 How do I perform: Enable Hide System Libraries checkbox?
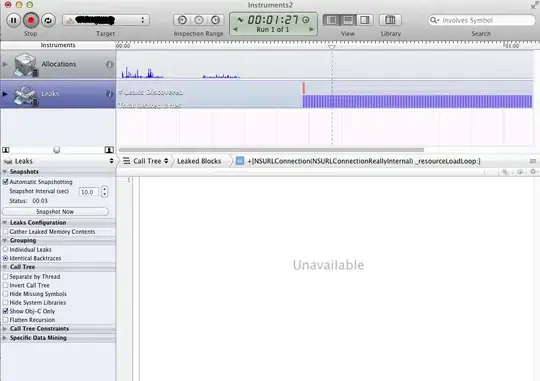click(x=6, y=302)
